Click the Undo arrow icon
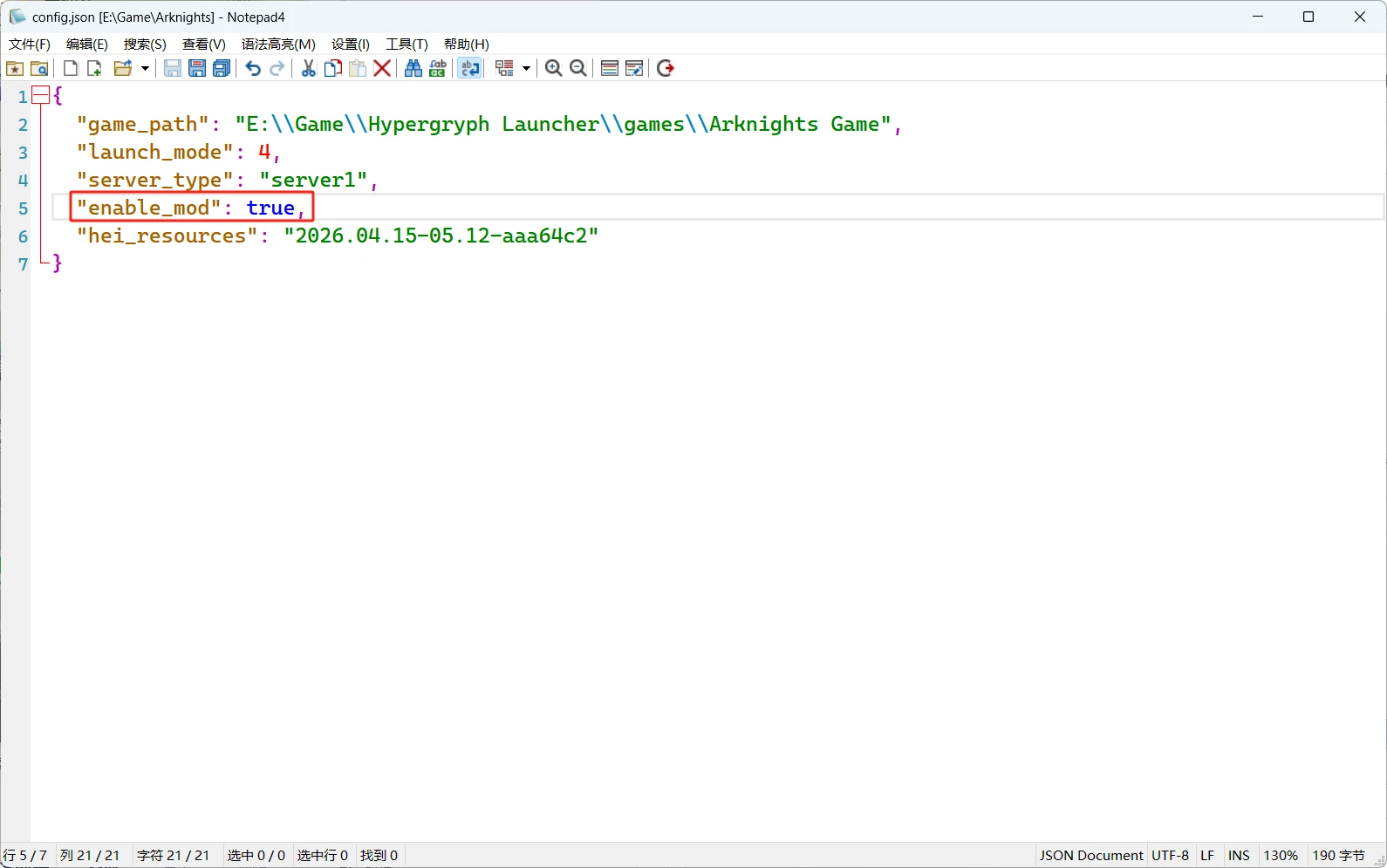Screen dimensions: 1387x868 (x=253, y=68)
